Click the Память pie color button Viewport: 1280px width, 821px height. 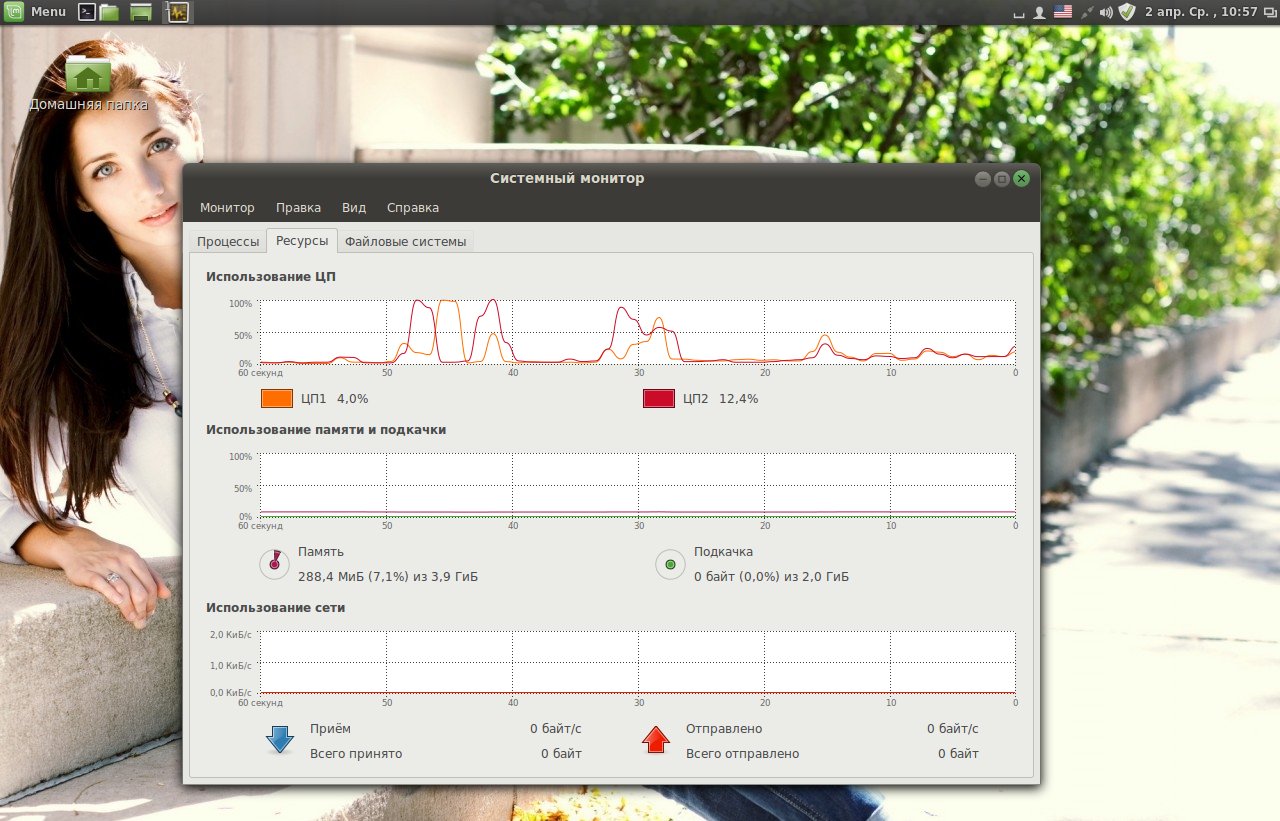274,564
